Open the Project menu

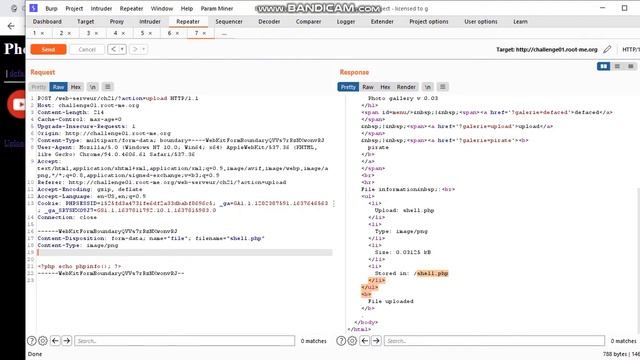tap(74, 8)
